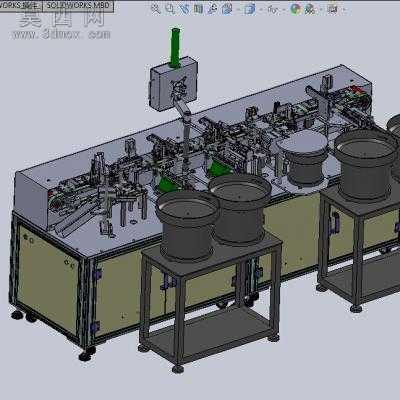Click the Hide/Show Items glasses icon
This screenshot has width=400, height=400.
click(x=273, y=9)
